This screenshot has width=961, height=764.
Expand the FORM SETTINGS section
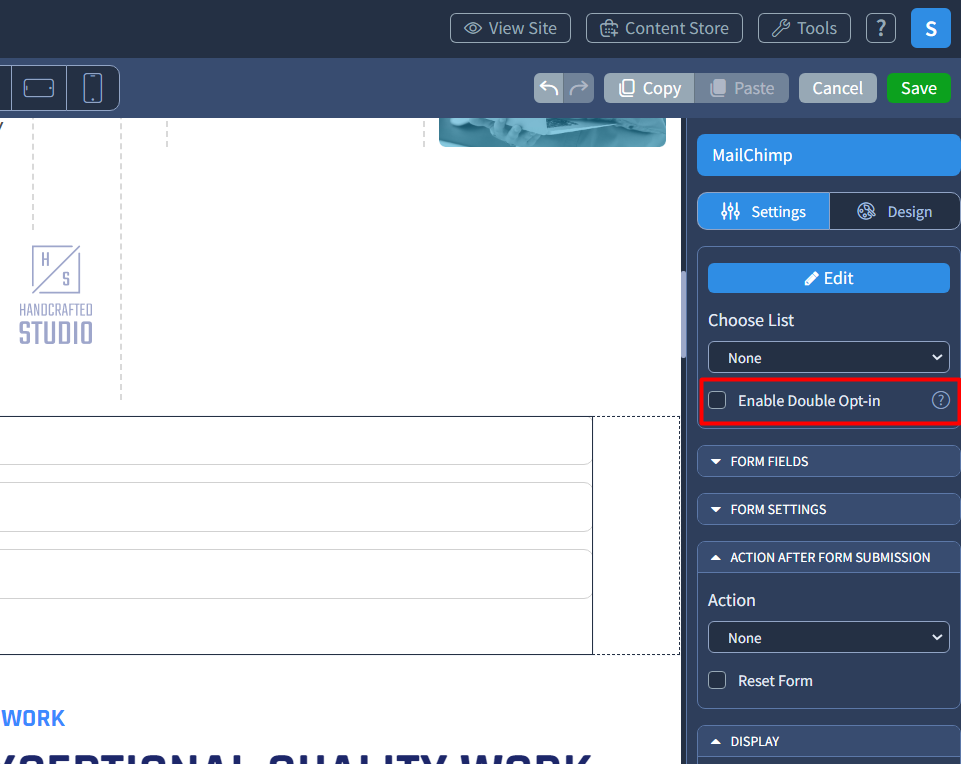829,509
